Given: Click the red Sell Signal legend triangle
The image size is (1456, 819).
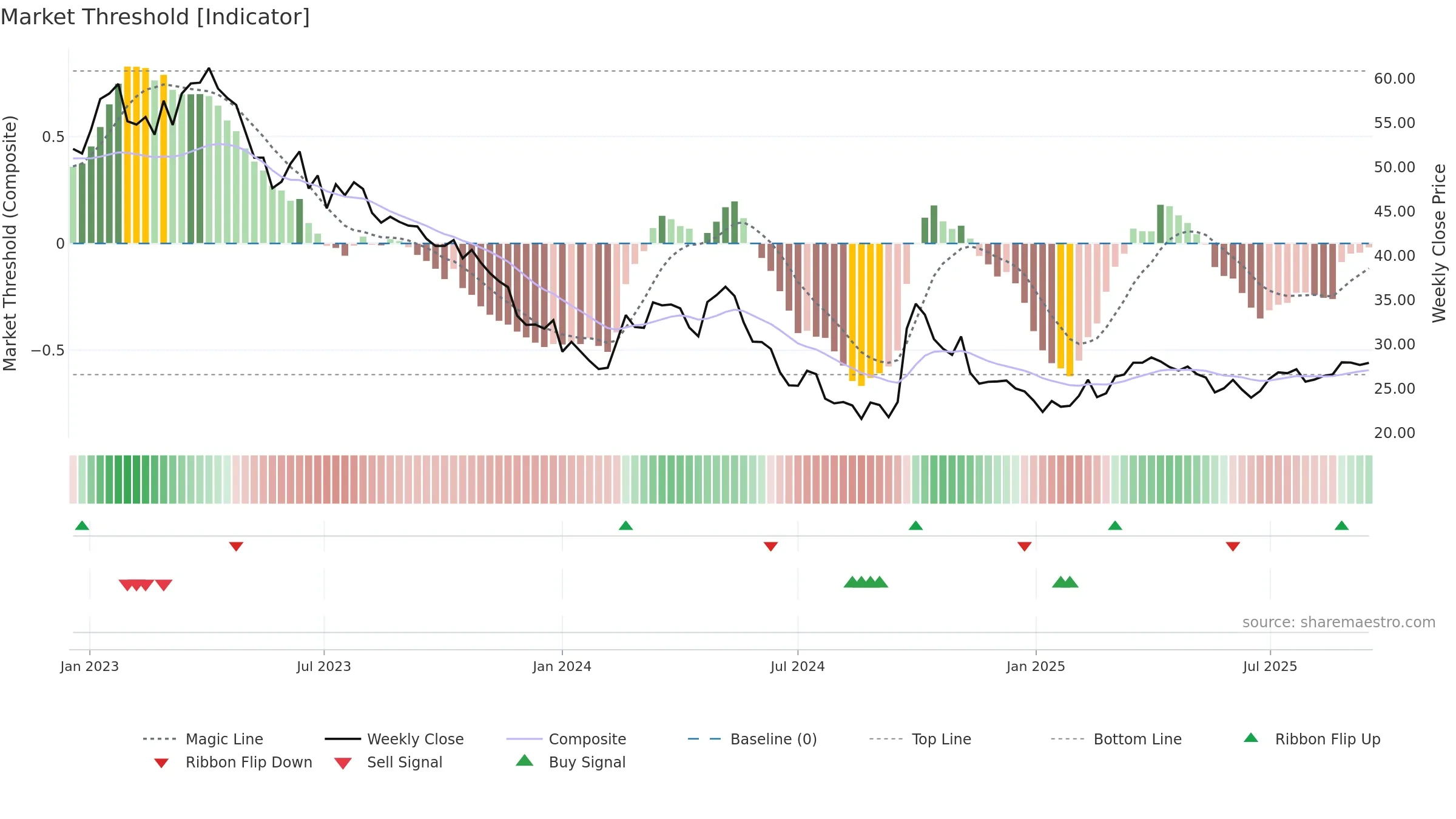Looking at the screenshot, I should (343, 763).
